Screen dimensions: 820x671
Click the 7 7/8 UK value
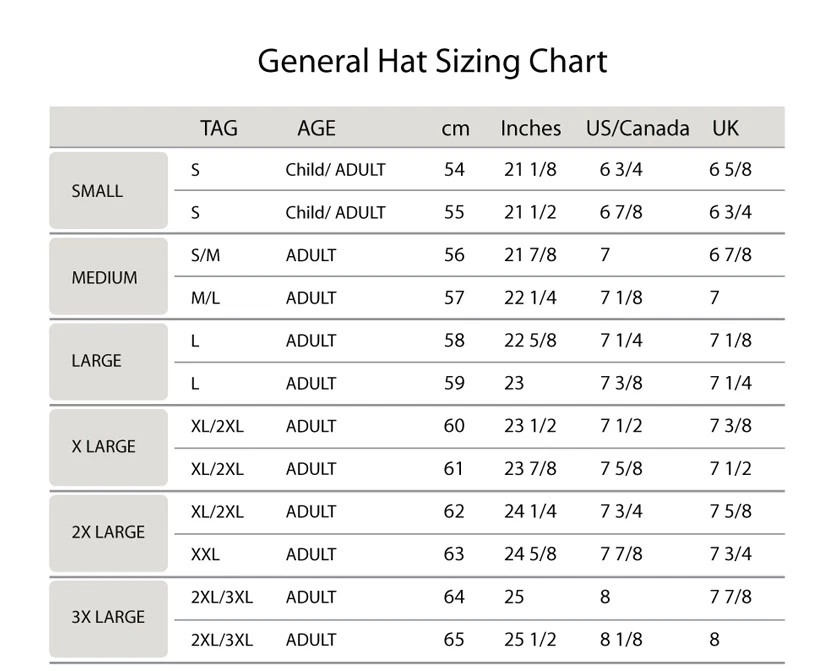tap(730, 597)
